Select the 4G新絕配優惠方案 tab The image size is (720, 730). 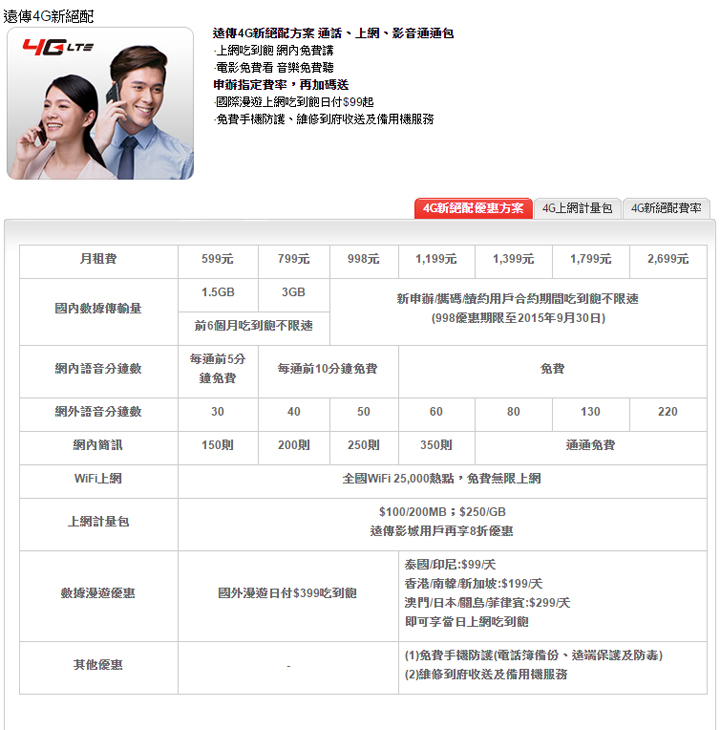coord(473,208)
